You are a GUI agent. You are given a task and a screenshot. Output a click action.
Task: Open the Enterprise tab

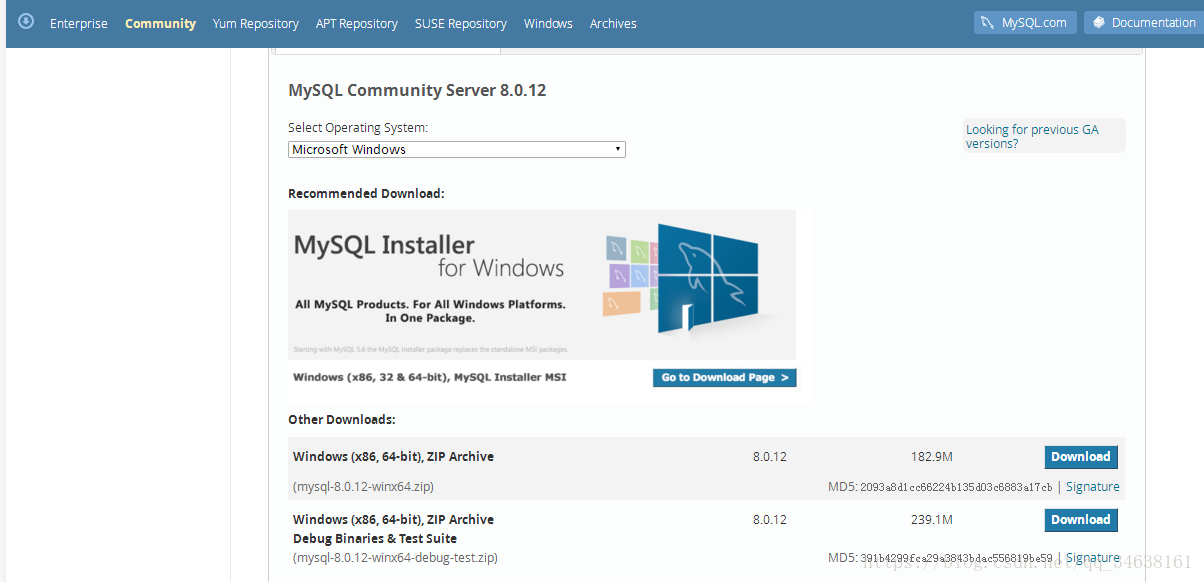click(79, 23)
